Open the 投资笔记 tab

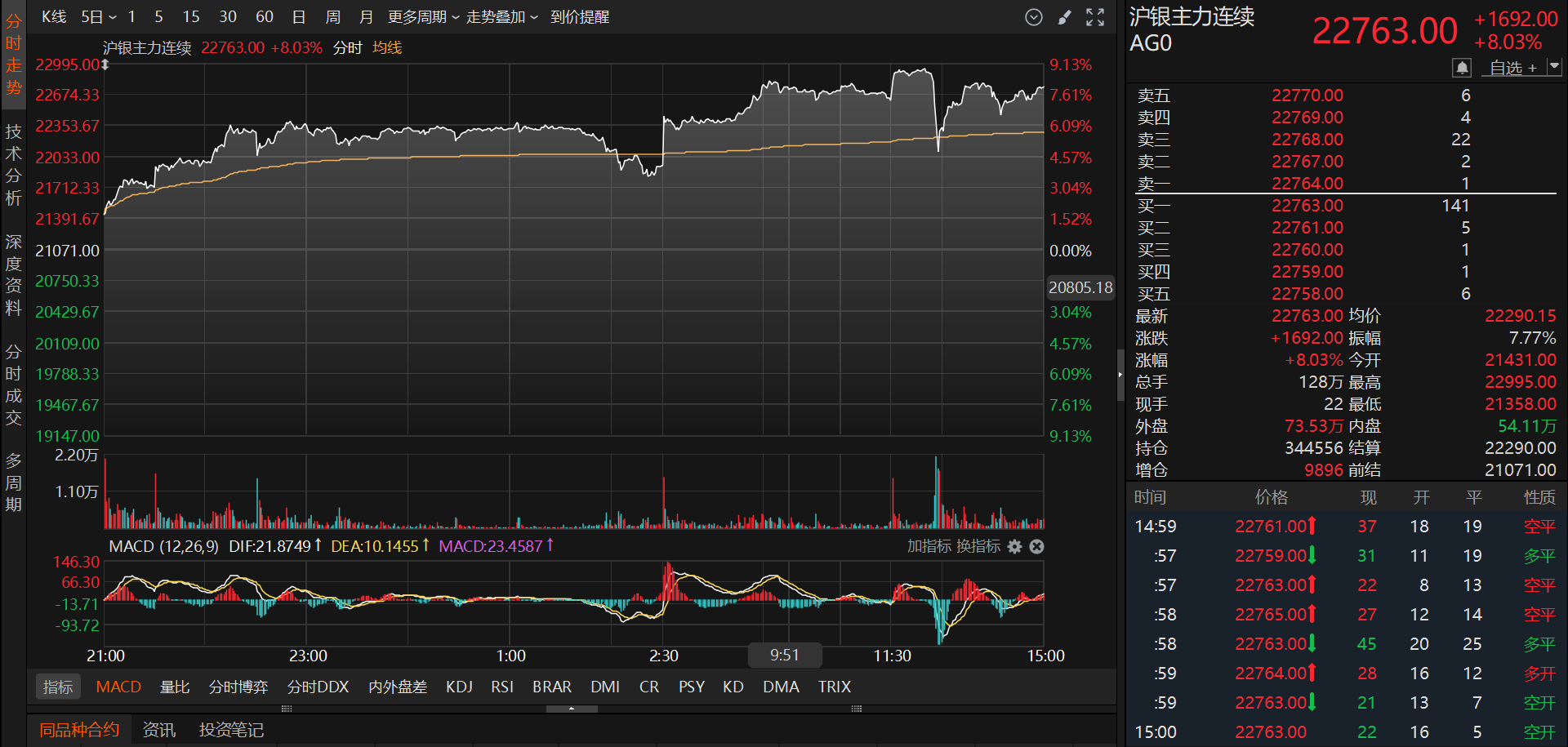click(231, 730)
